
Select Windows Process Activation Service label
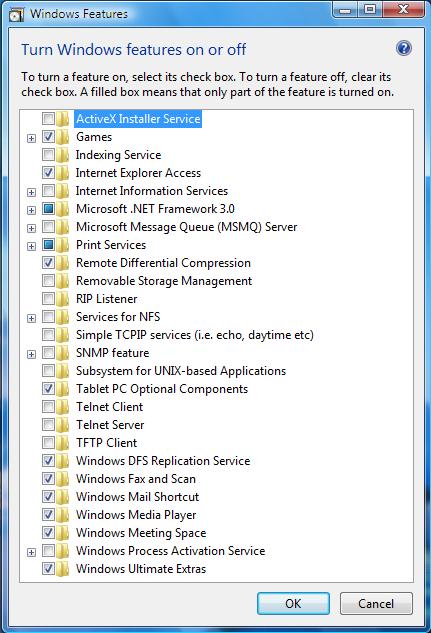(171, 551)
